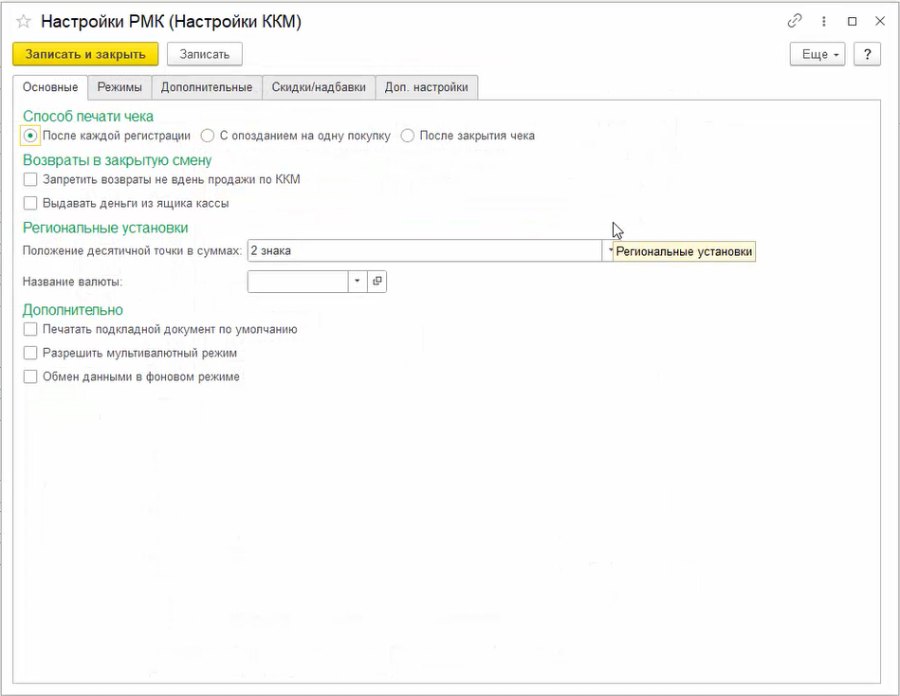Tick 'Печатать подкладной документ по умолчанию'

[30, 329]
